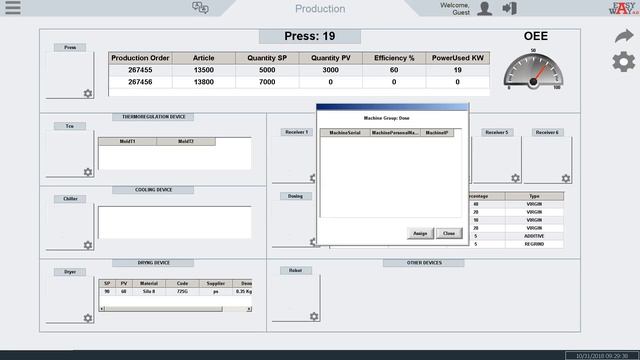The image size is (640, 360).
Task: Click the Easy Way logo
Action: point(623,8)
